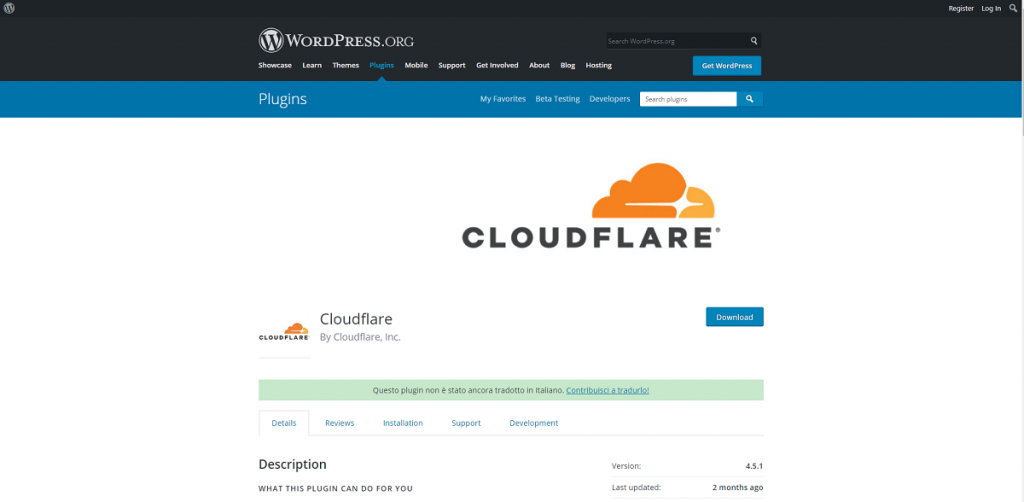Click the WordPress.org logo

pos(336,40)
